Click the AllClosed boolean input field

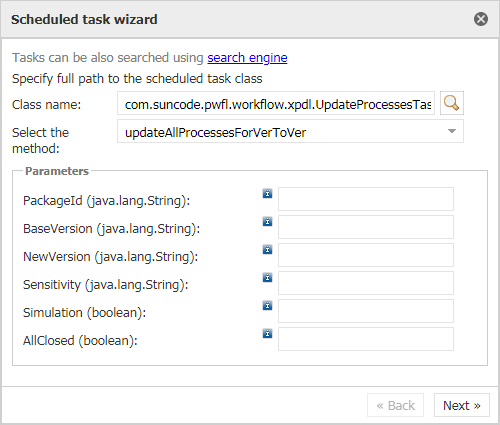pyautogui.click(x=366, y=339)
